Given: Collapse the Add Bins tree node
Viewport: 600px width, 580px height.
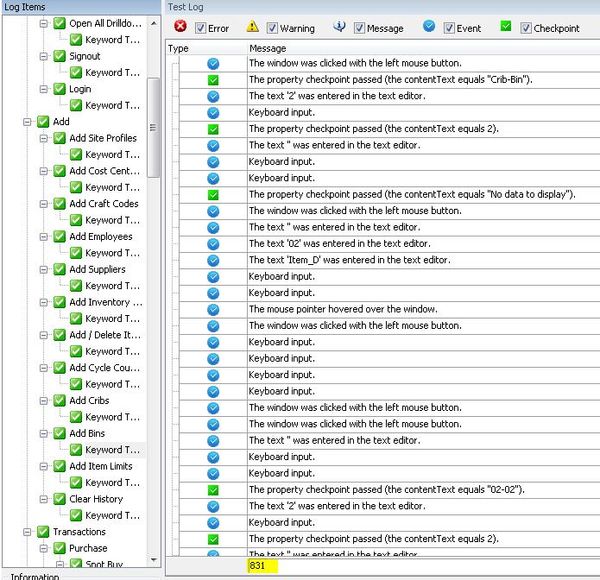Looking at the screenshot, I should point(43,434).
